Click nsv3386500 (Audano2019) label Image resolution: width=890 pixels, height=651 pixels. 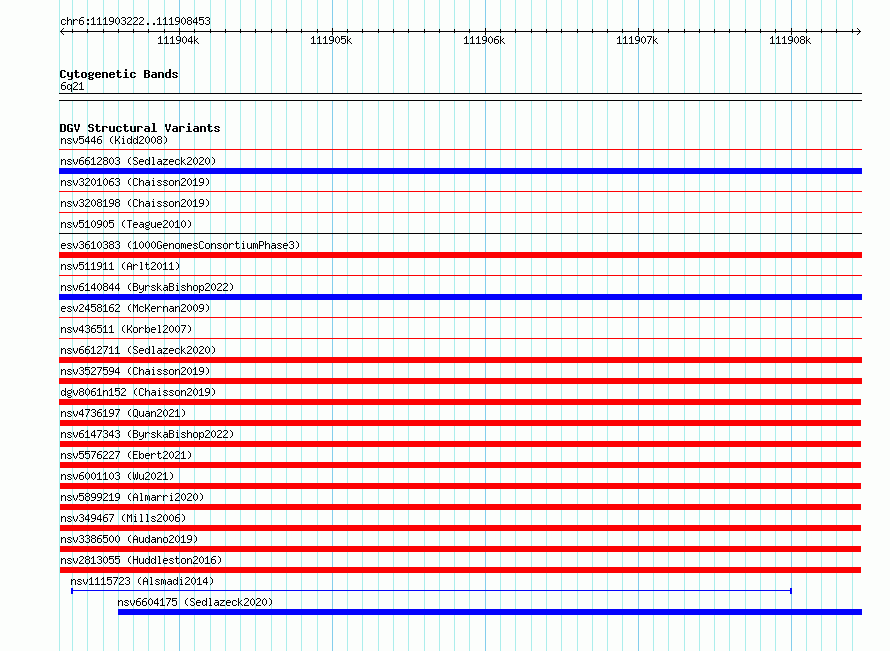coord(129,539)
